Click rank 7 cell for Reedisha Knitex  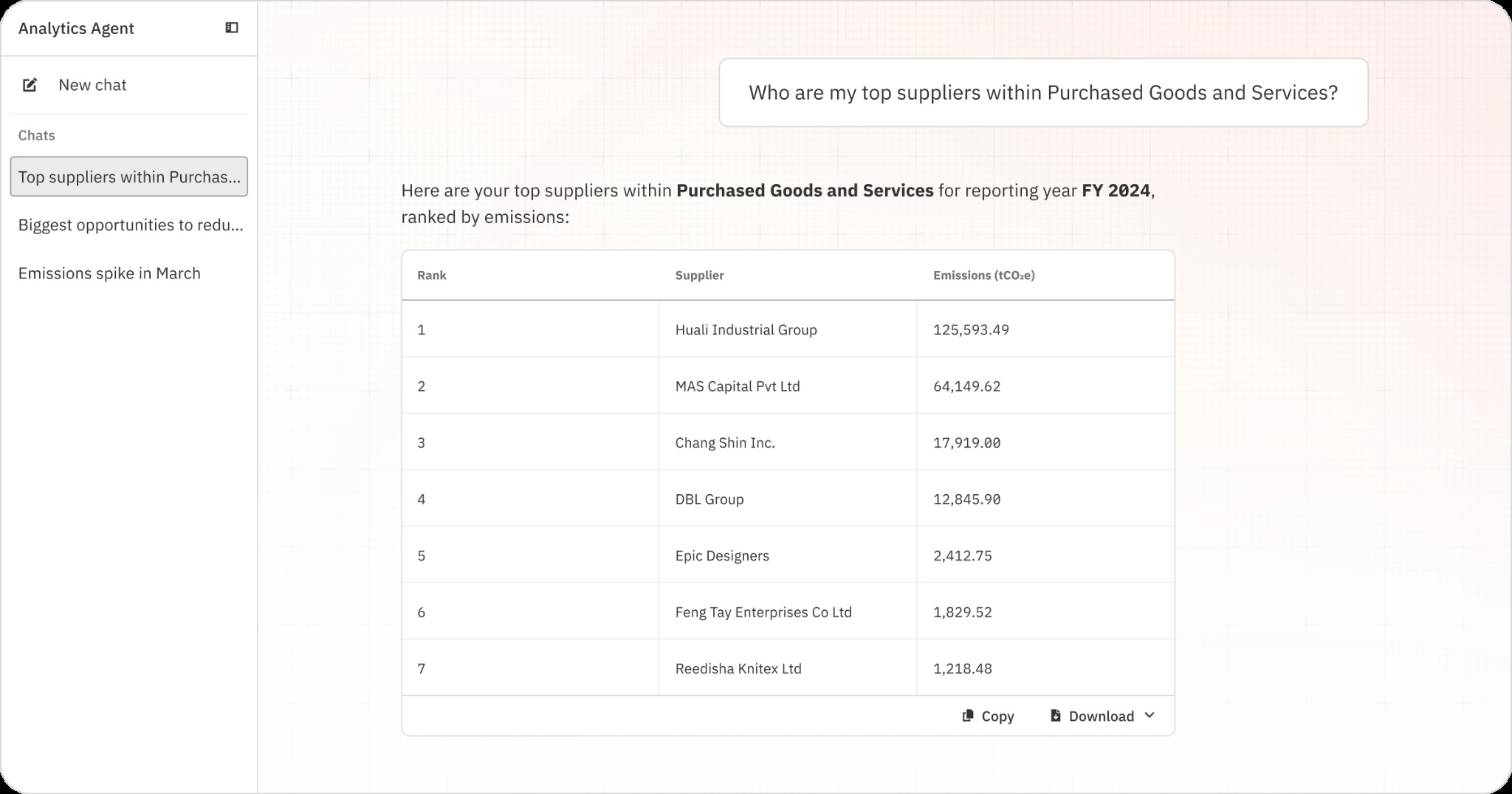530,668
